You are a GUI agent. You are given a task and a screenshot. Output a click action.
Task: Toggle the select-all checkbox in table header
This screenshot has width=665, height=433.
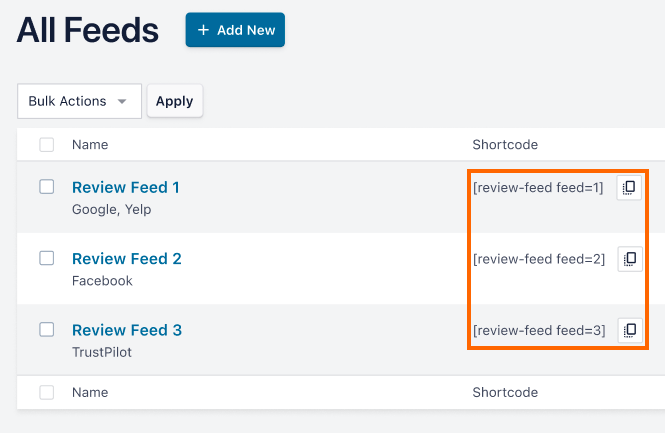[x=47, y=145]
